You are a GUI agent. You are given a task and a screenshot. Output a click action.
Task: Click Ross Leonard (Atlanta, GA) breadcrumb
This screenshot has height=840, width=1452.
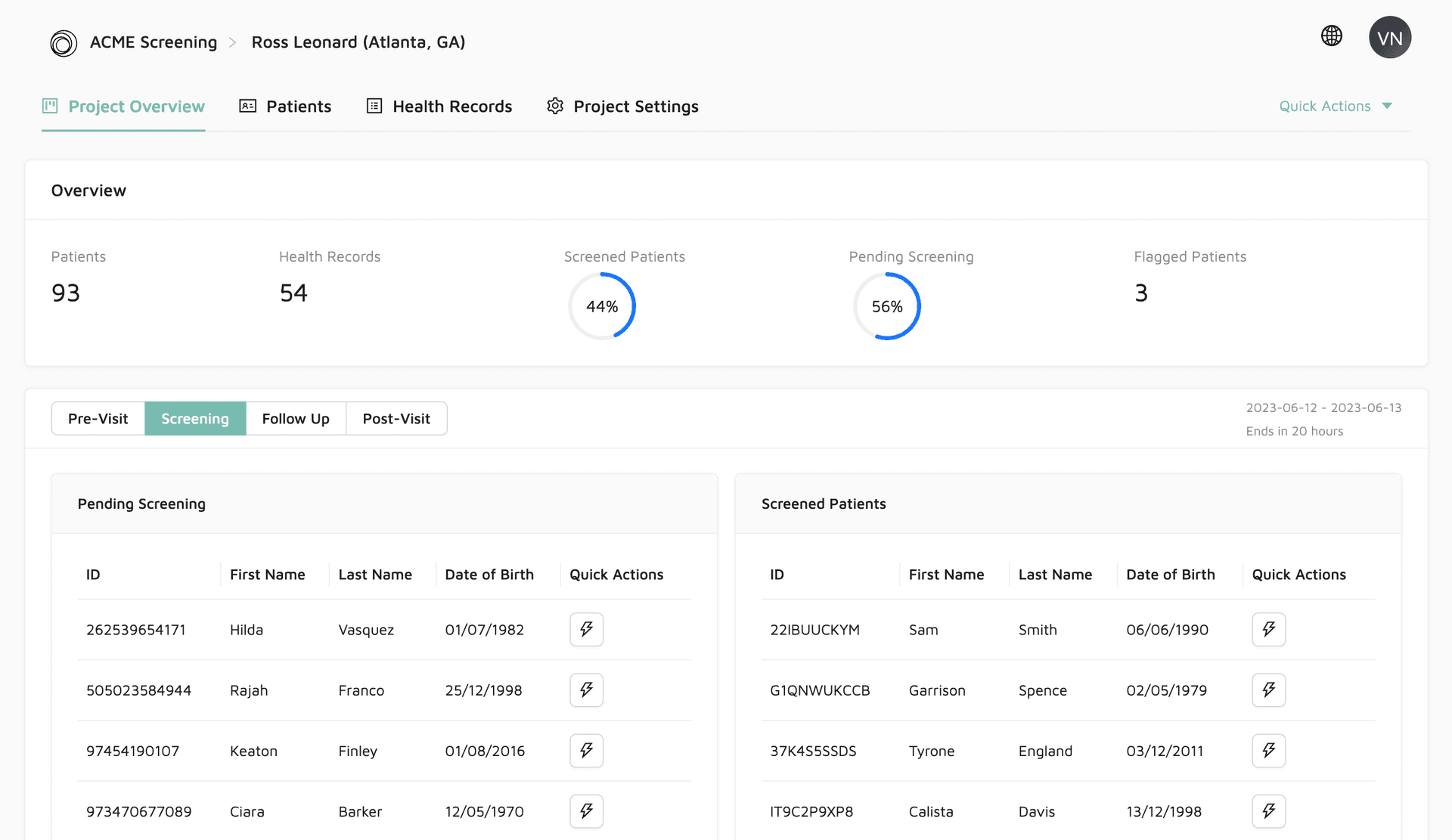(358, 42)
